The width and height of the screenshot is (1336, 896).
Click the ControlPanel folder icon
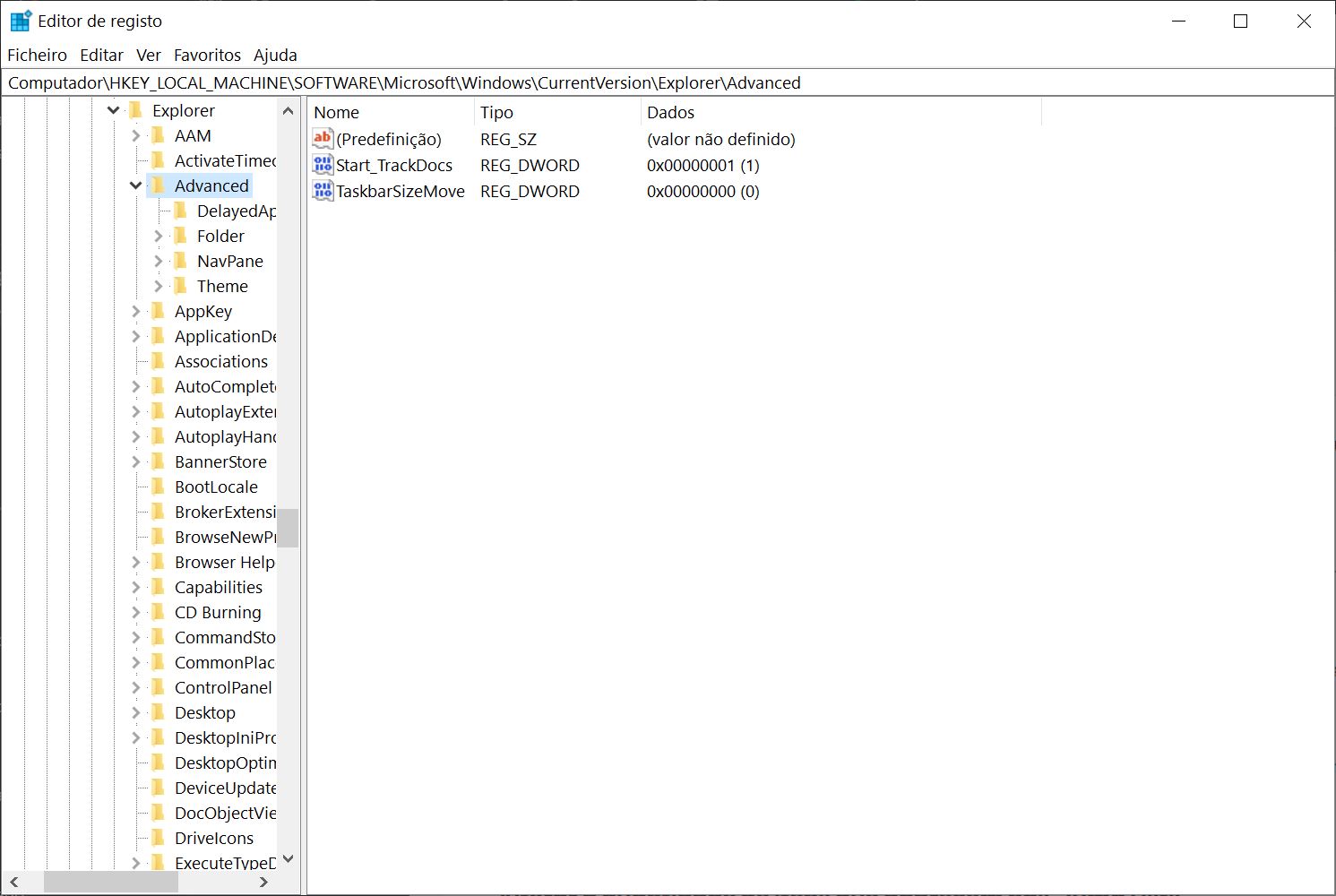coord(159,687)
